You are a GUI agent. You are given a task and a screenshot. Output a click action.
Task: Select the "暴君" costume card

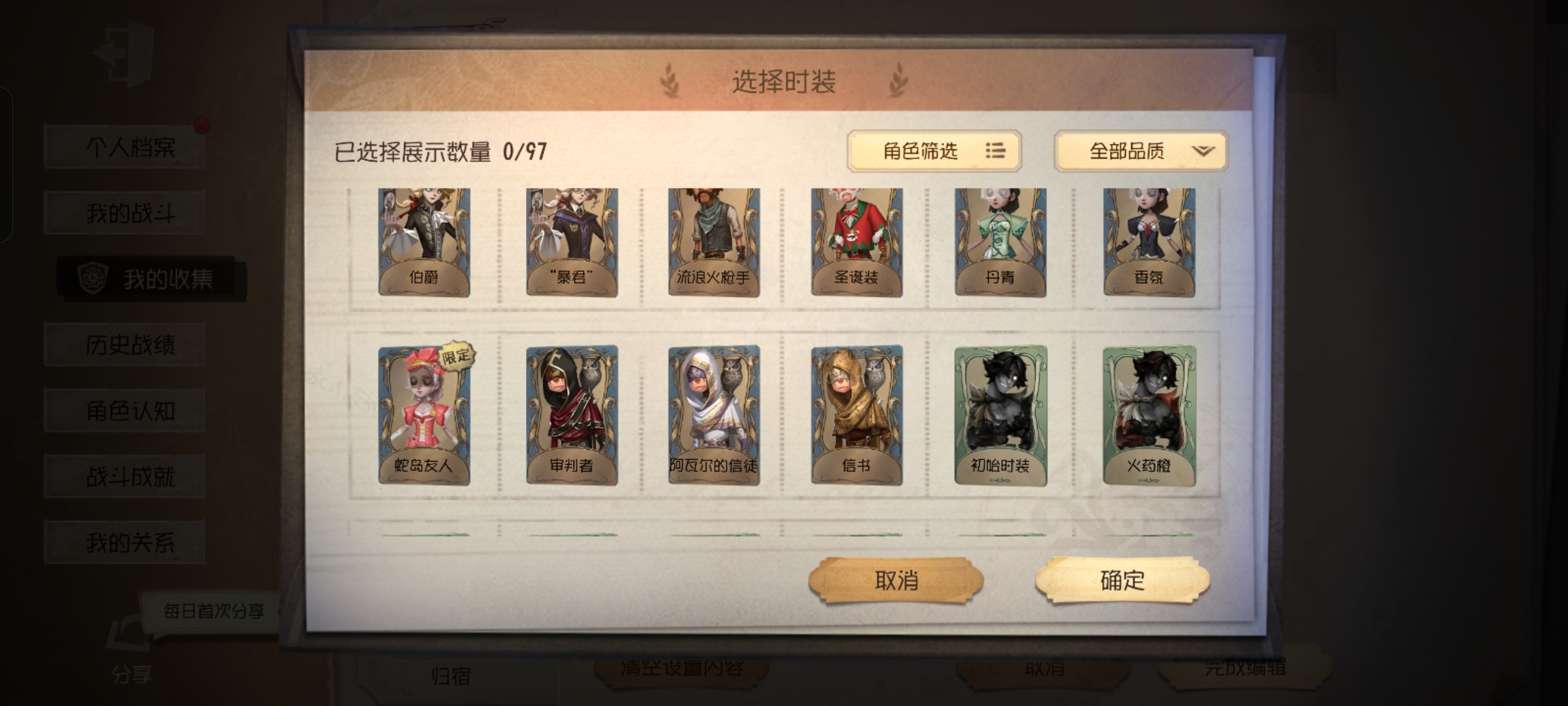click(x=572, y=243)
